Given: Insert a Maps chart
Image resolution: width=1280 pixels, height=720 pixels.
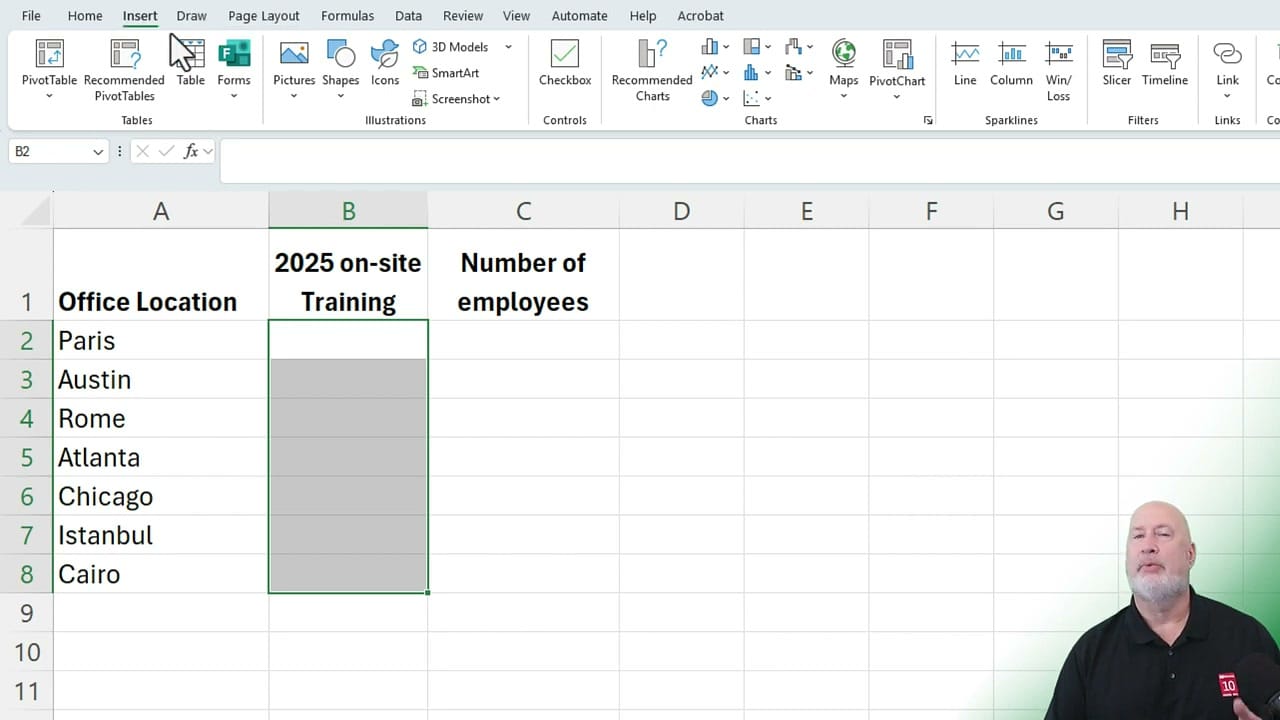Looking at the screenshot, I should point(843,60).
